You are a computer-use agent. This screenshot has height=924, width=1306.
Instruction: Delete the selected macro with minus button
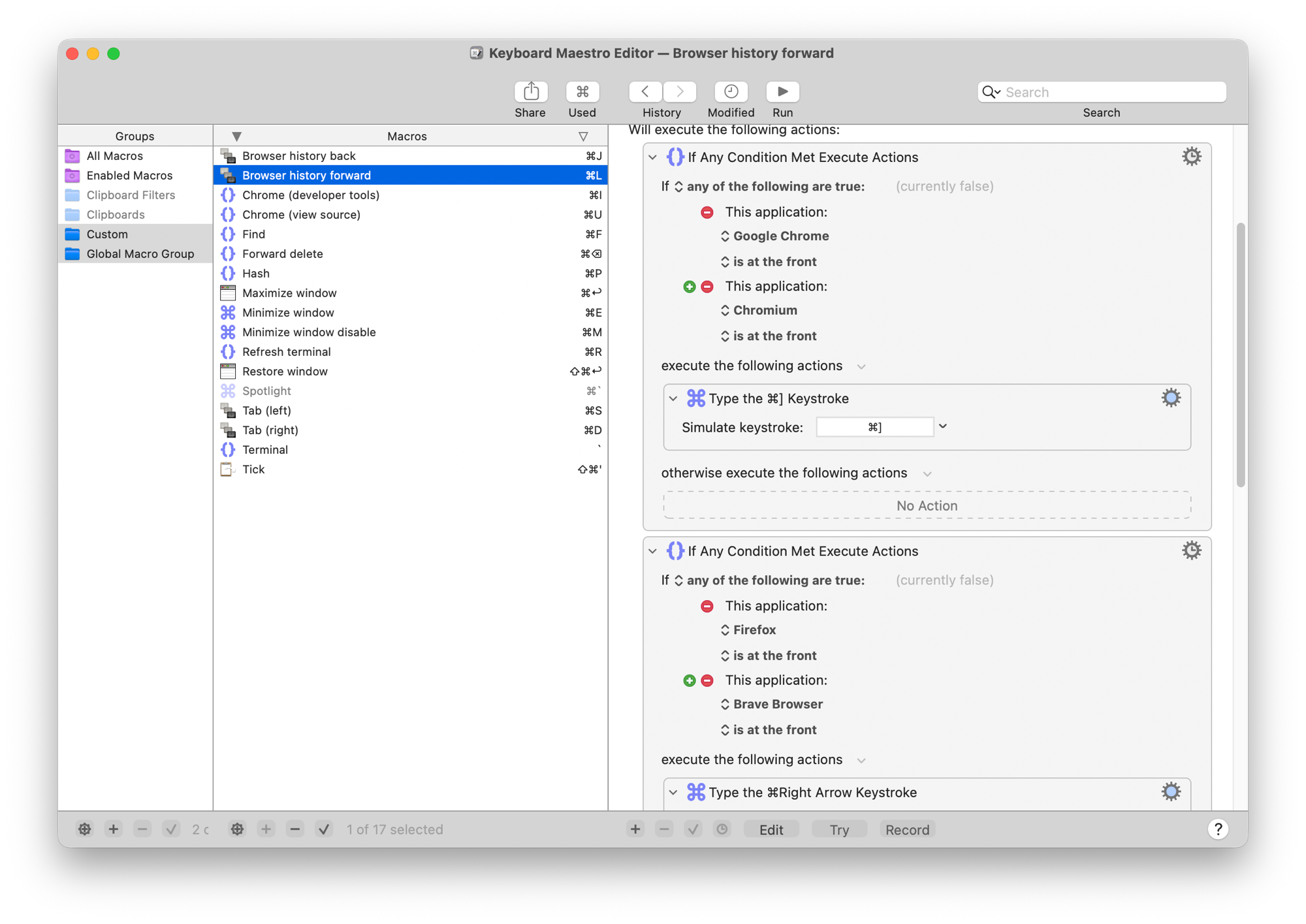[x=295, y=829]
